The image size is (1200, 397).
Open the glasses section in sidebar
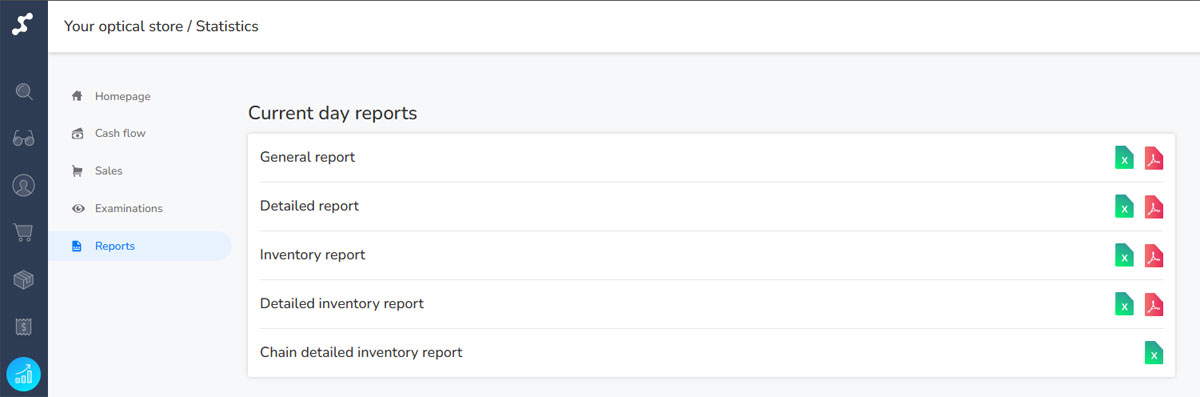coord(24,139)
